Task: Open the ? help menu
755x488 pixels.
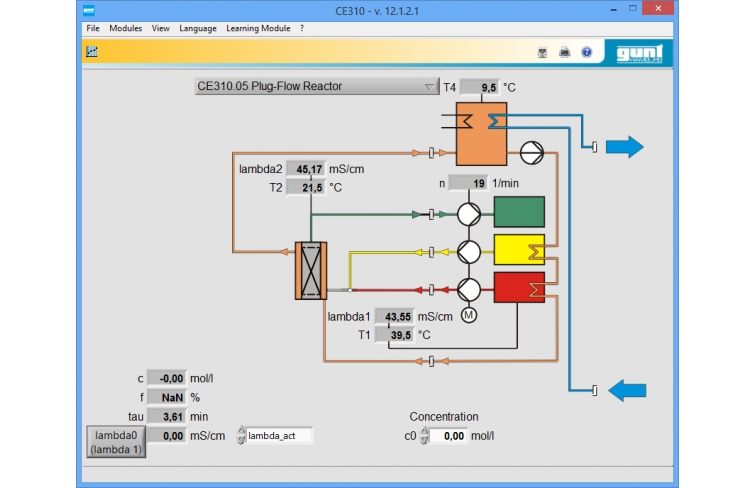Action: tap(302, 28)
